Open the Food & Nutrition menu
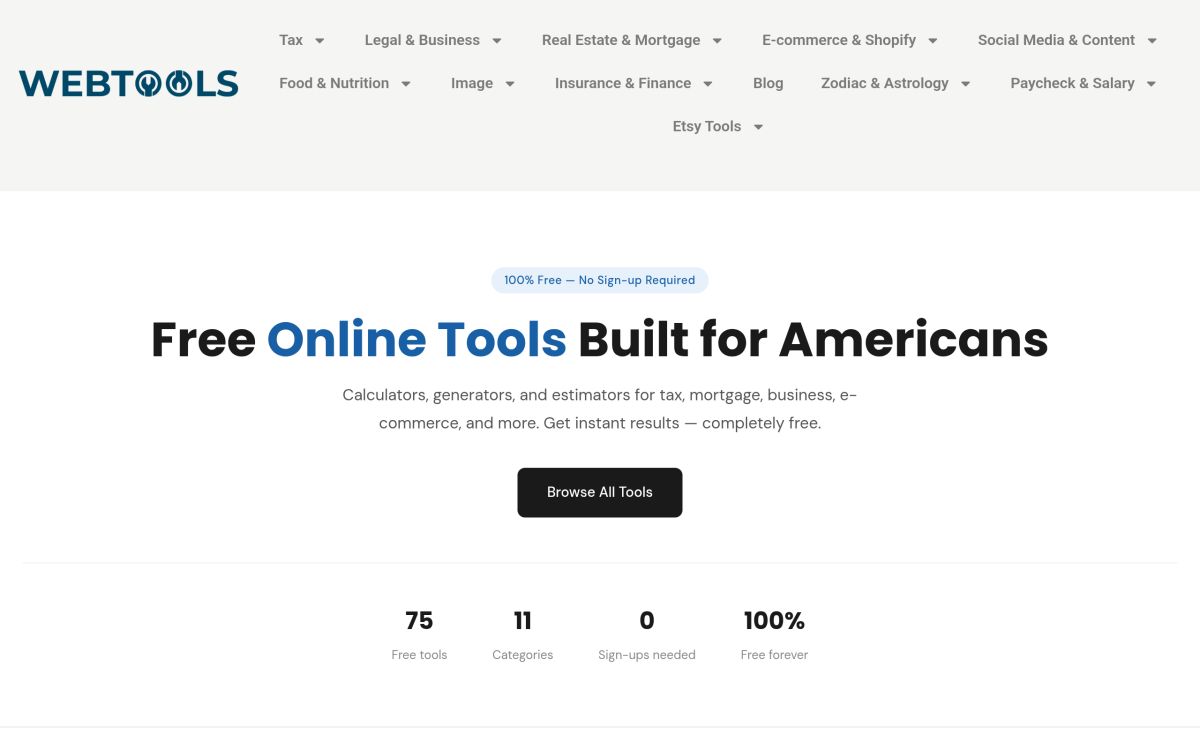The image size is (1200, 750). 334,83
